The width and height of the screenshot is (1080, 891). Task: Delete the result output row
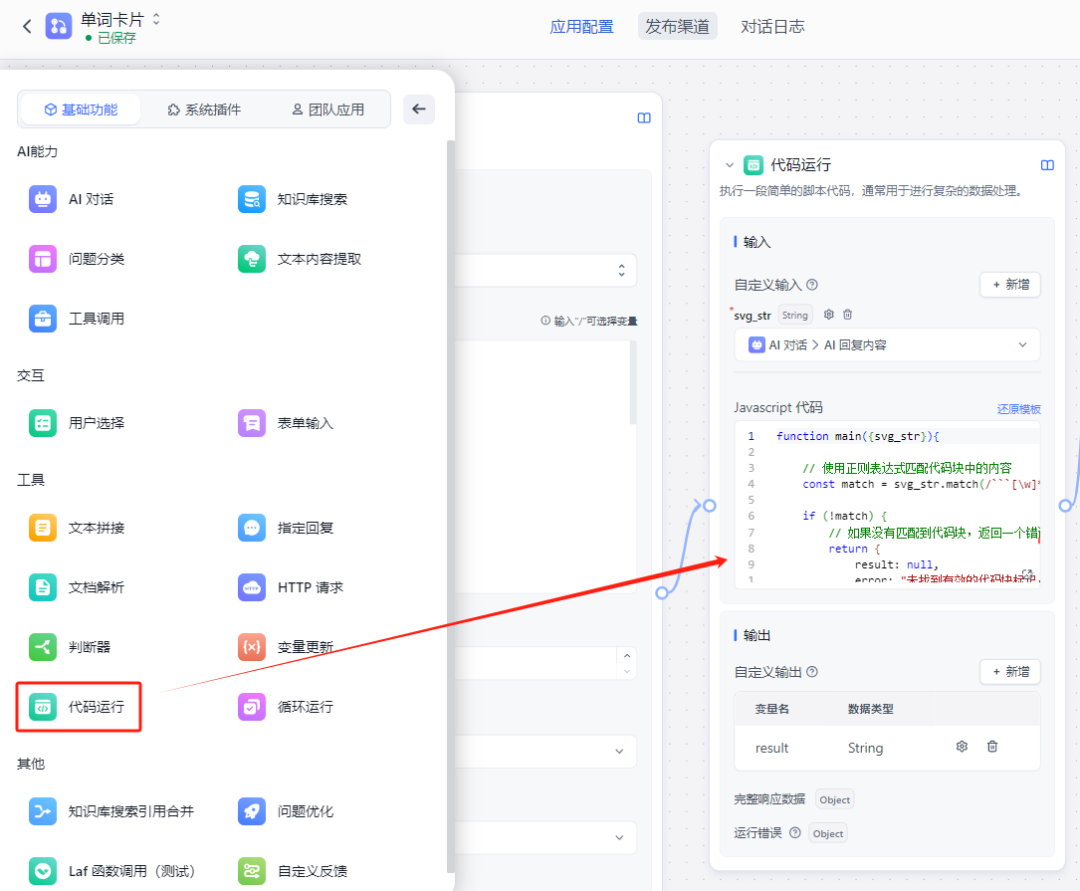click(993, 746)
